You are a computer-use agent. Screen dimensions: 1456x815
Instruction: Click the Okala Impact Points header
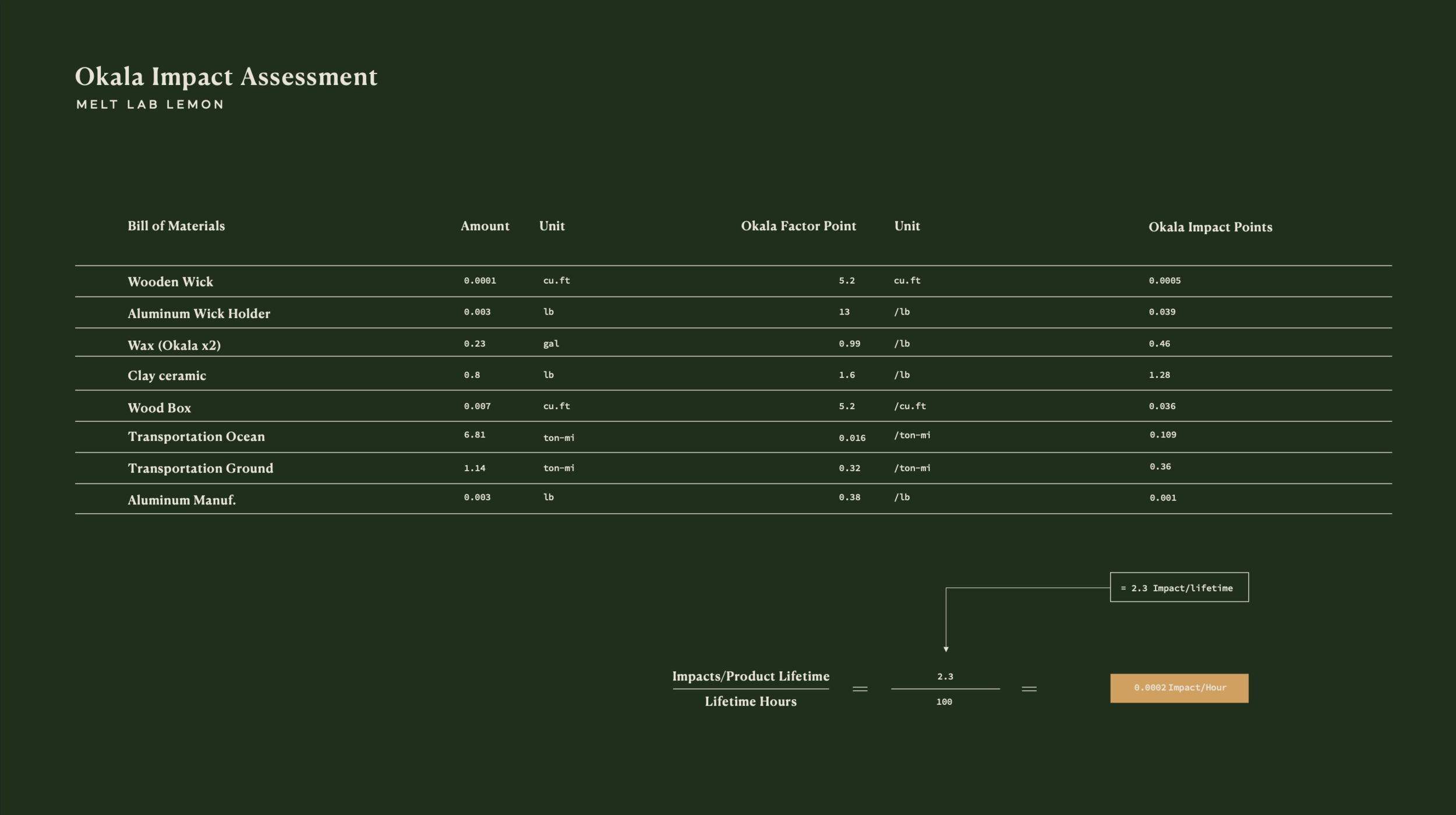(1210, 227)
